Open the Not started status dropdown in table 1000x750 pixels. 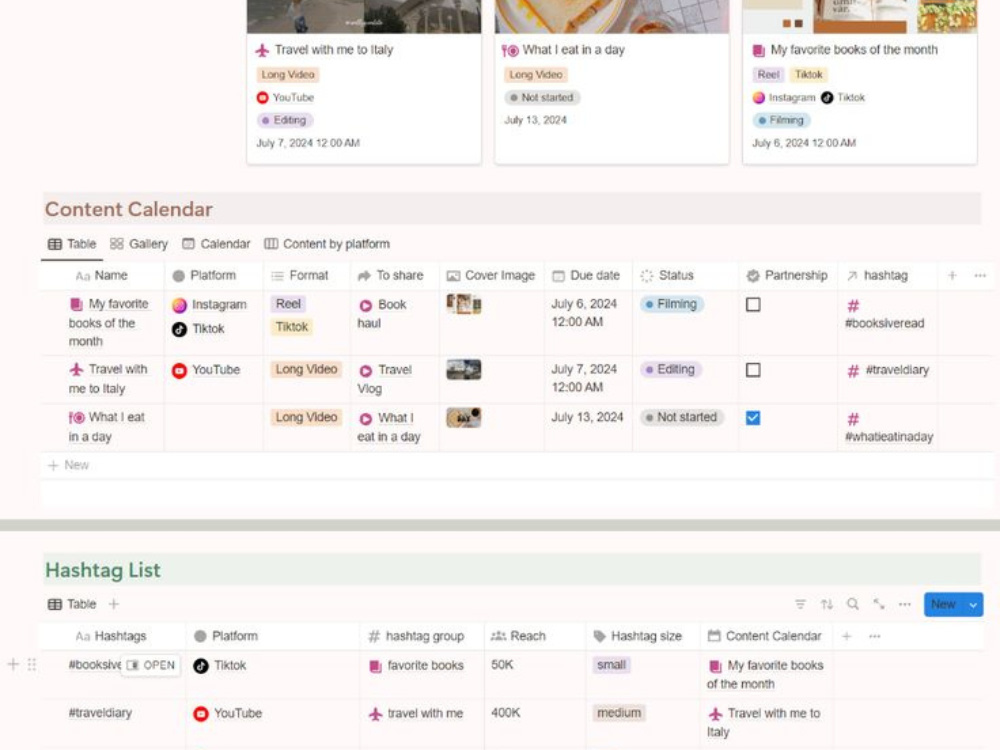(682, 417)
